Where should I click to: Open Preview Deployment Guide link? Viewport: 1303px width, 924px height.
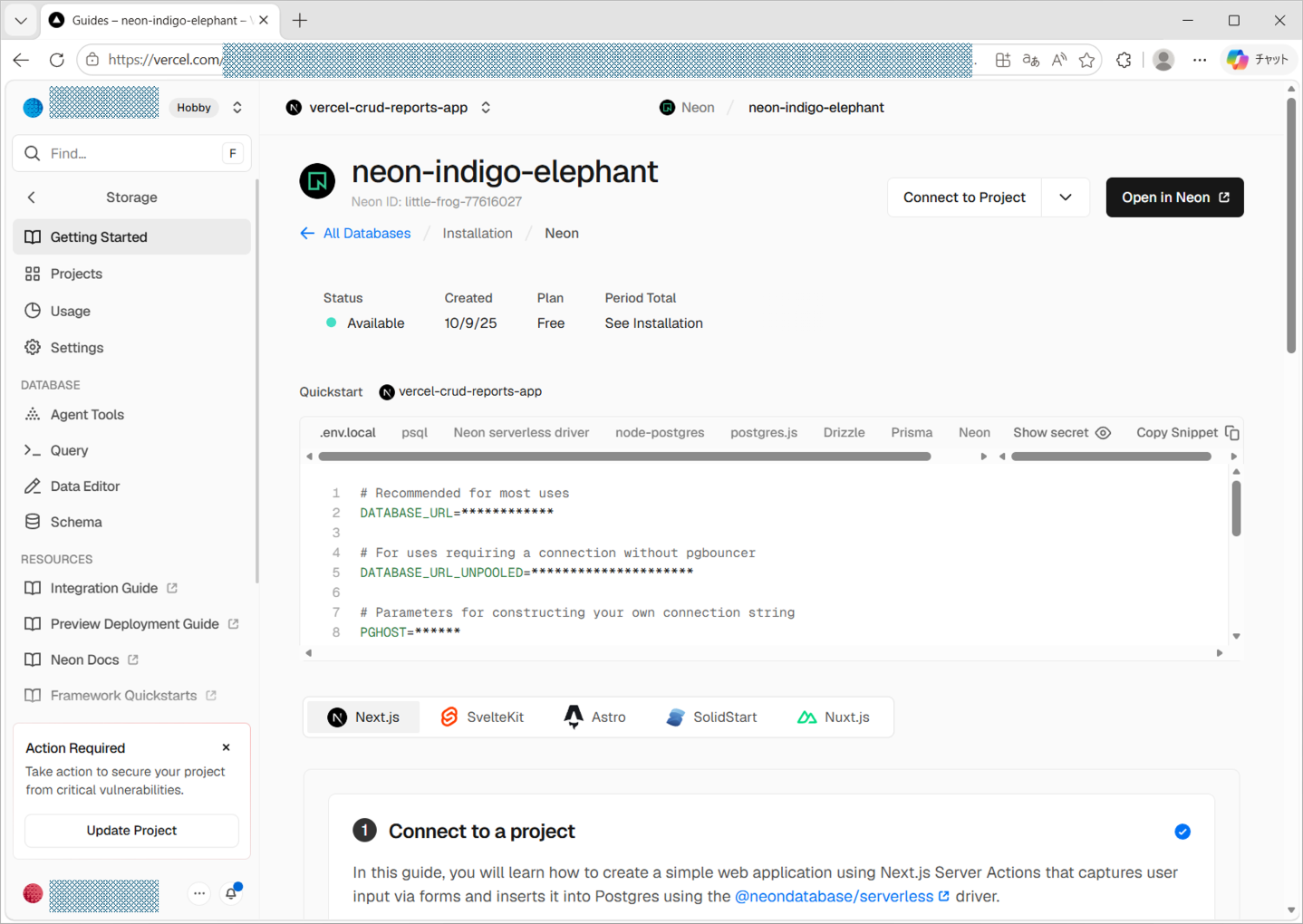(131, 623)
